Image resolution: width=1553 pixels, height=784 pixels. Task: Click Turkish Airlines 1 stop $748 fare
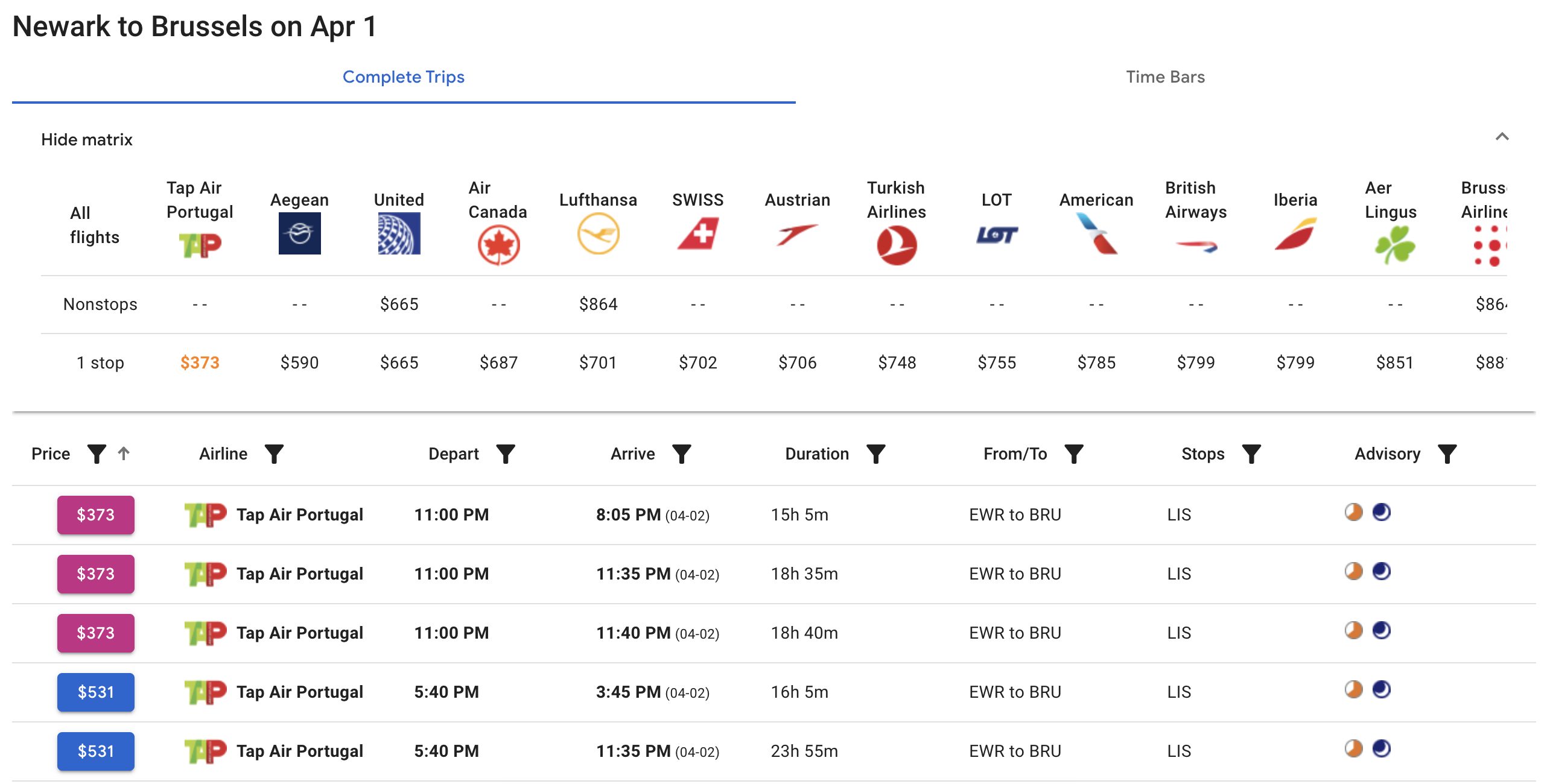click(x=897, y=362)
